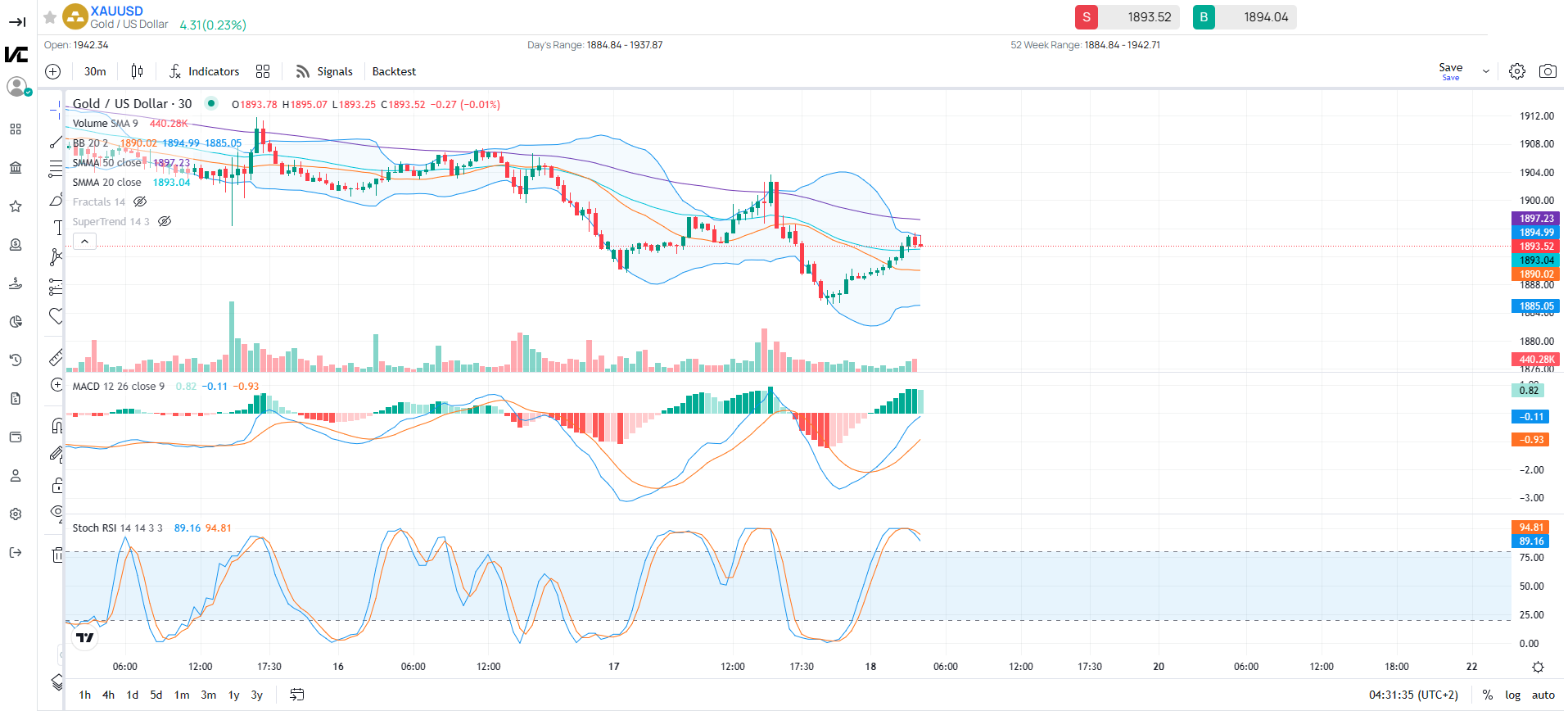Open the Signals menu
The image size is (1568, 711).
coord(324,71)
